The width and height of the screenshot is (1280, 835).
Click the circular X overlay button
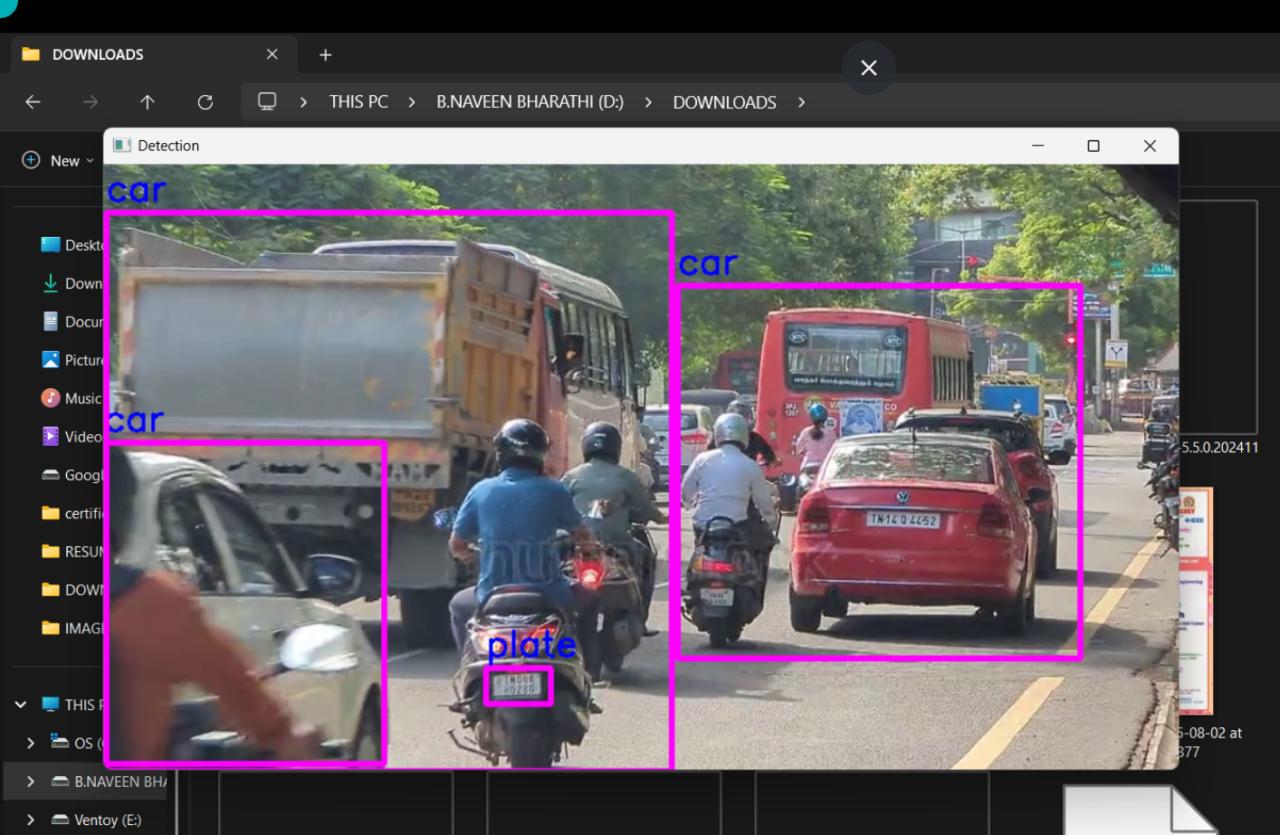(x=869, y=68)
